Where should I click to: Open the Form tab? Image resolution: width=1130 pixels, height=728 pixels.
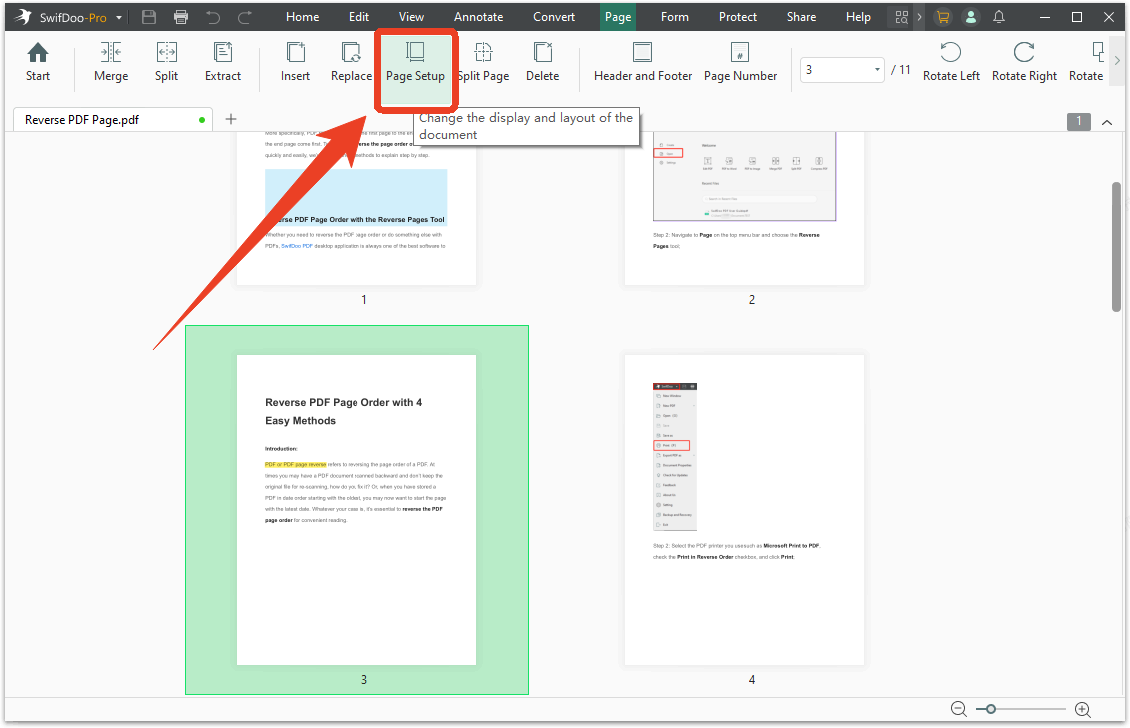pos(675,17)
